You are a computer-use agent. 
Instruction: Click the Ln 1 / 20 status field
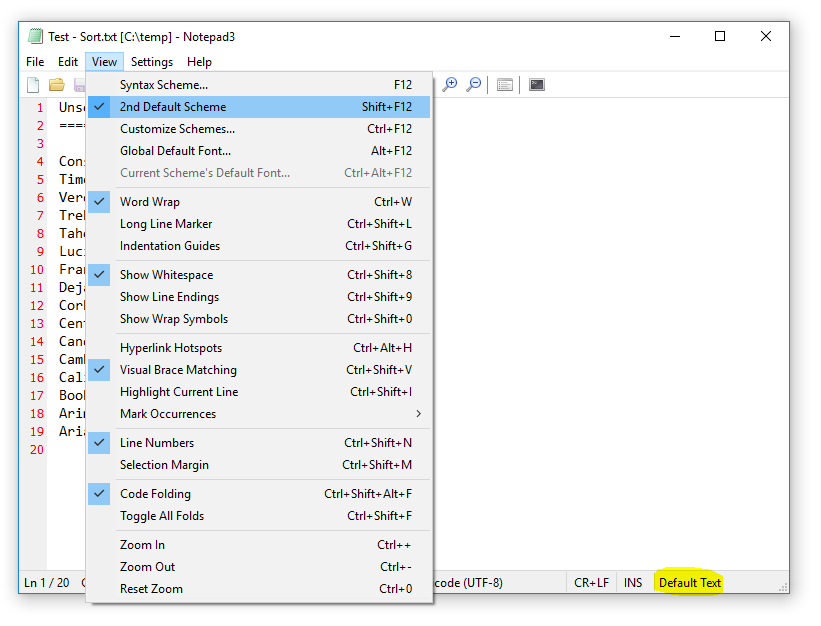[47, 583]
